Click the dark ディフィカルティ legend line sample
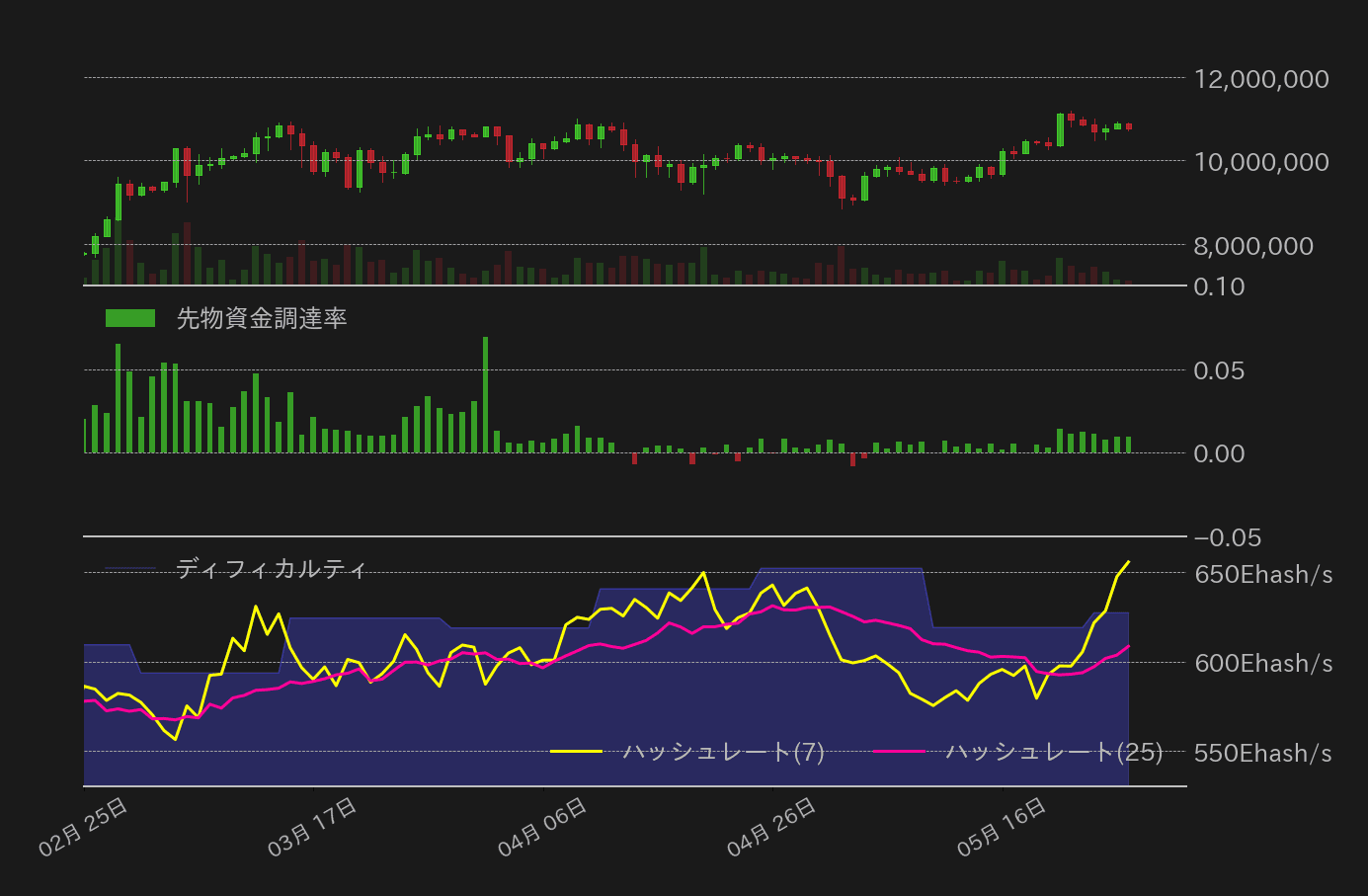Screen dimensions: 1368x896 (130, 569)
